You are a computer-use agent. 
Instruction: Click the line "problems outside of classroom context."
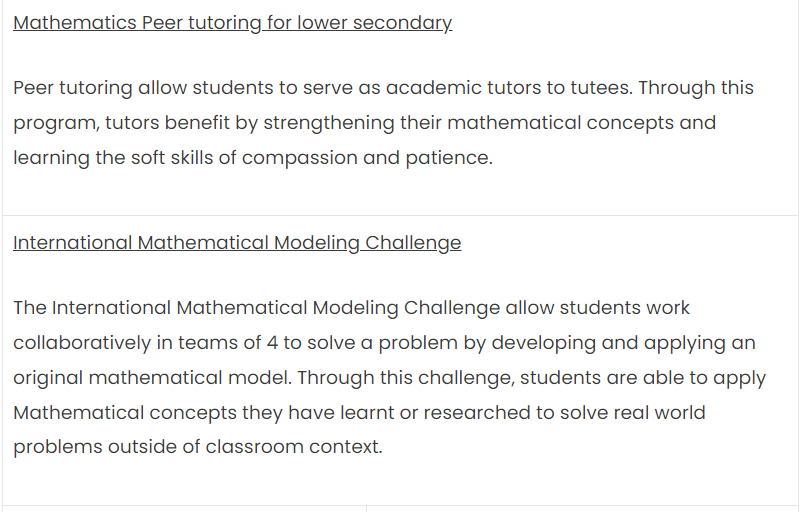click(x=198, y=447)
